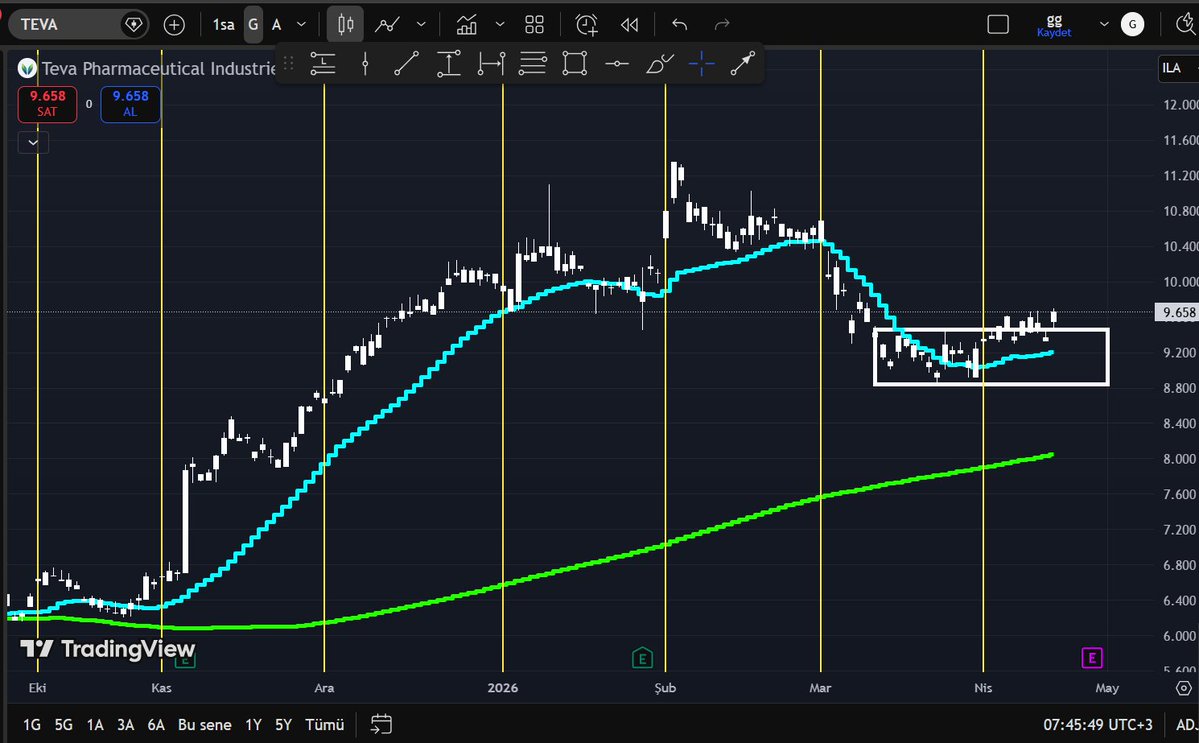
Task: Create an alert with the alarm clock icon
Action: 587,24
